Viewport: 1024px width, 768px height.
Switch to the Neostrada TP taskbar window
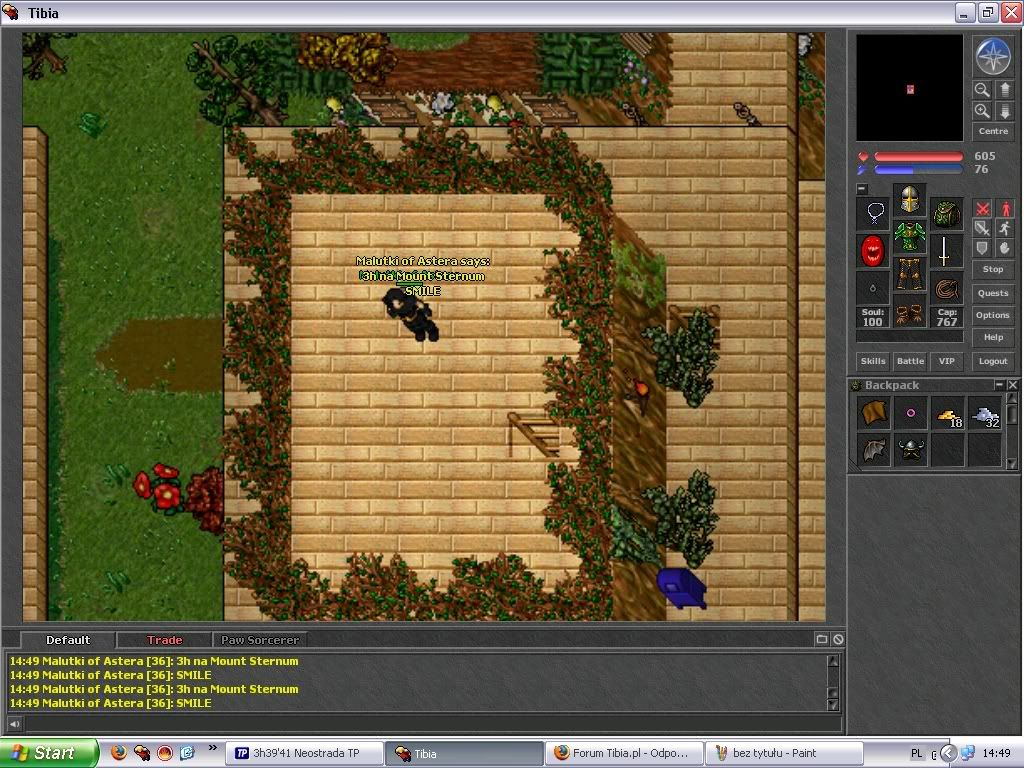pos(304,754)
